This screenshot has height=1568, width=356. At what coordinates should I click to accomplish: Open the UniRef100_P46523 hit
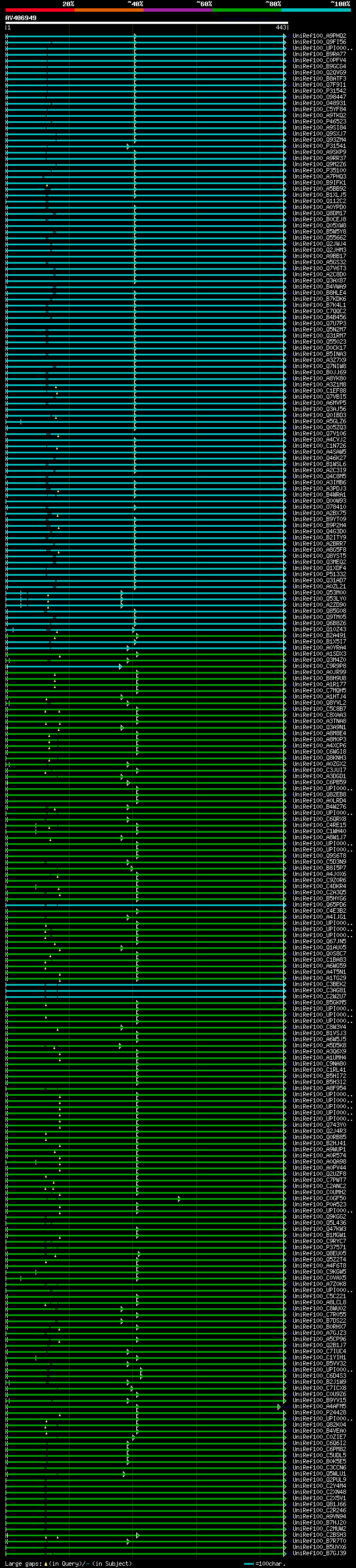(319, 122)
